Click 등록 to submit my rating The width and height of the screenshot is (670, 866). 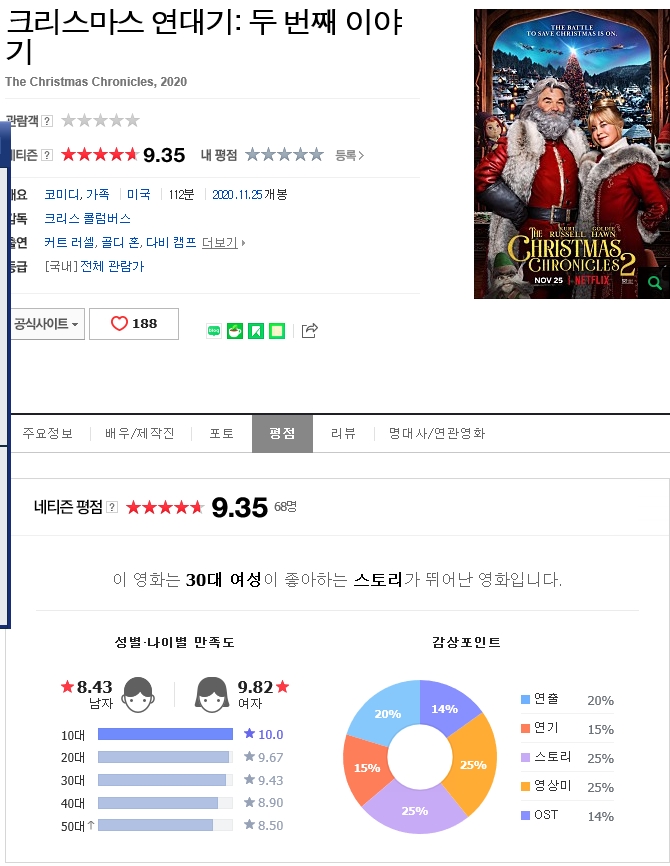click(x=349, y=155)
